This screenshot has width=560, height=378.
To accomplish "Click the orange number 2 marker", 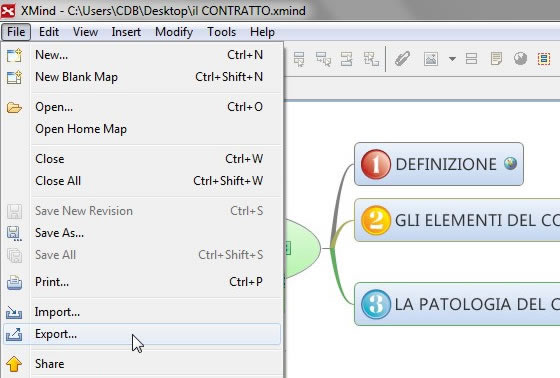I will [376, 220].
